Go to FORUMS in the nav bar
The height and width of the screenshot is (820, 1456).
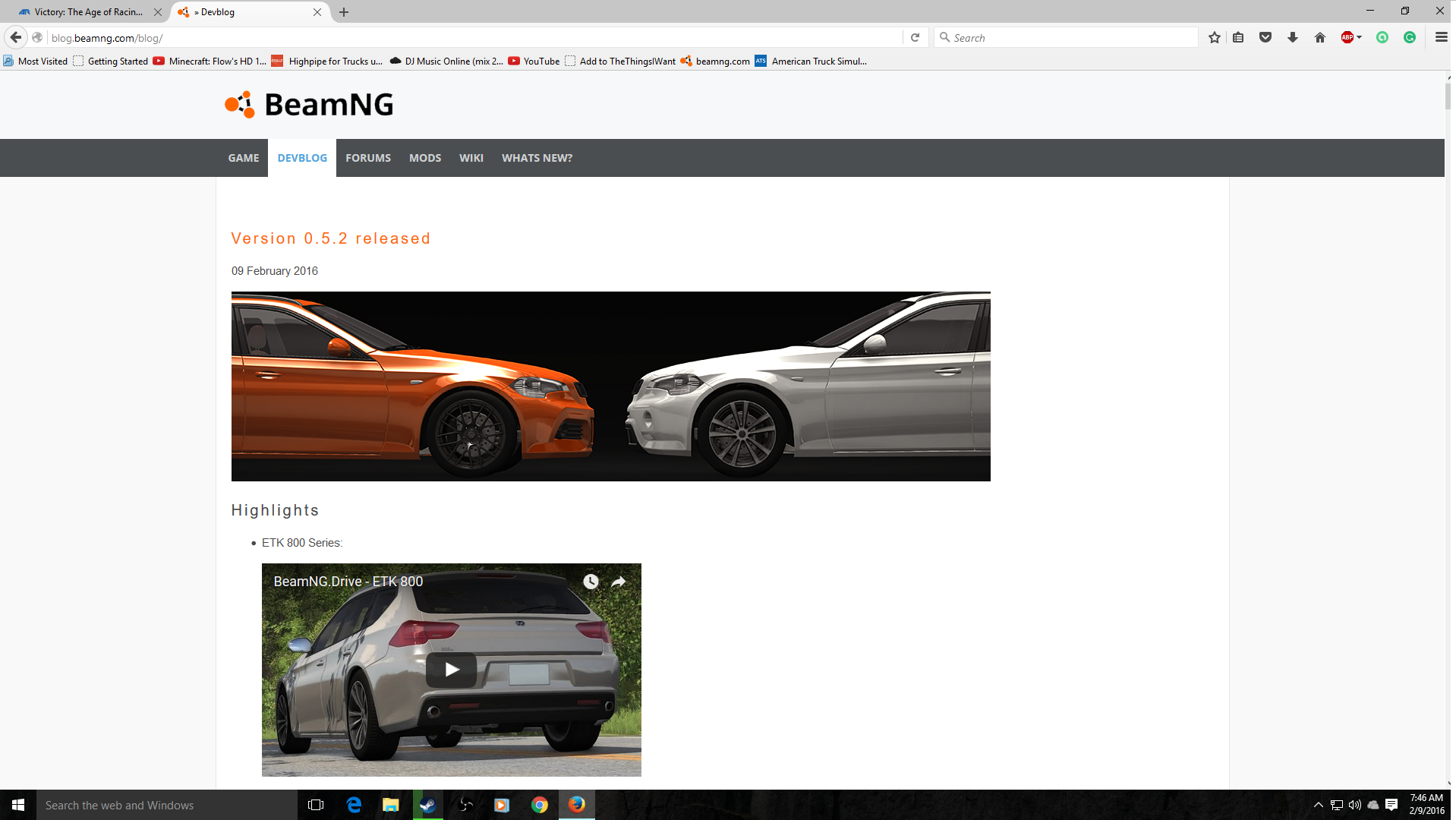368,158
